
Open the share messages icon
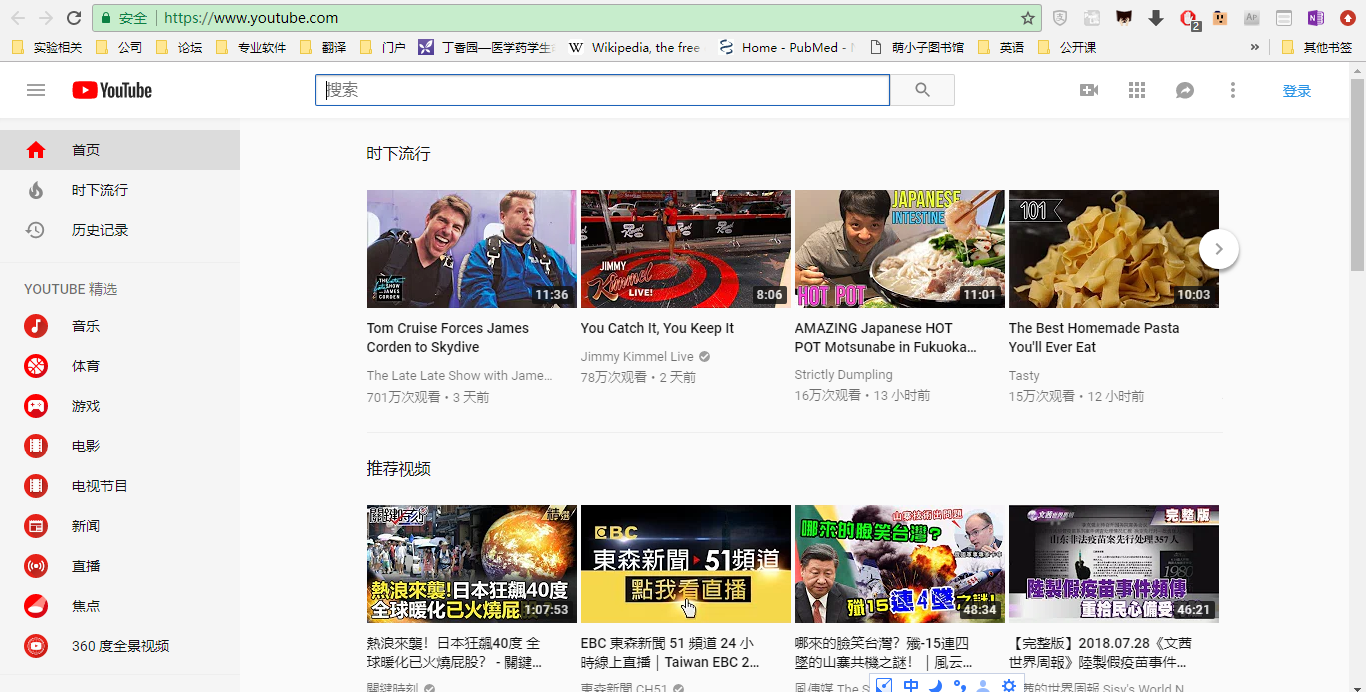point(1185,90)
